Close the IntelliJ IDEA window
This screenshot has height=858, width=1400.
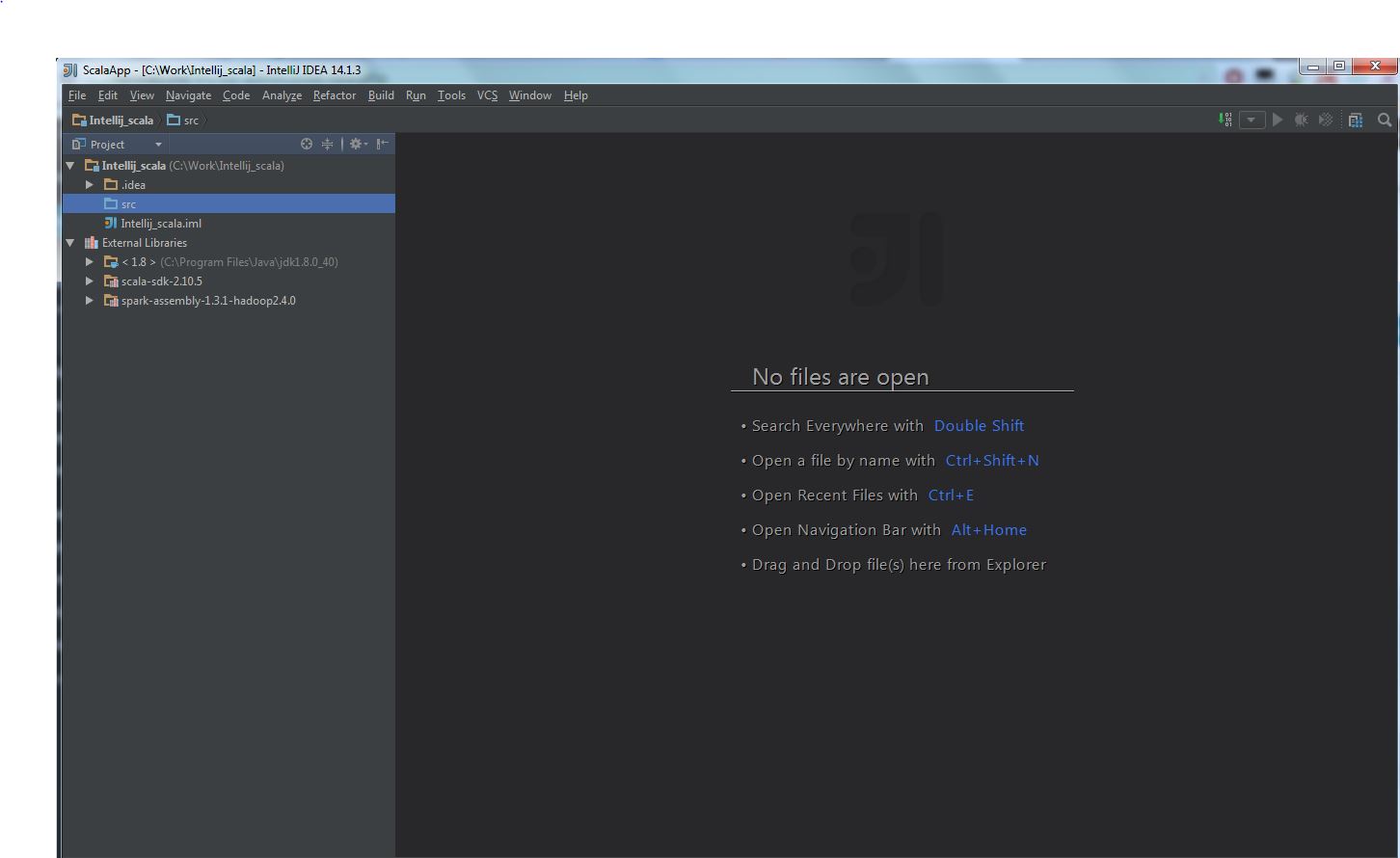[1375, 67]
